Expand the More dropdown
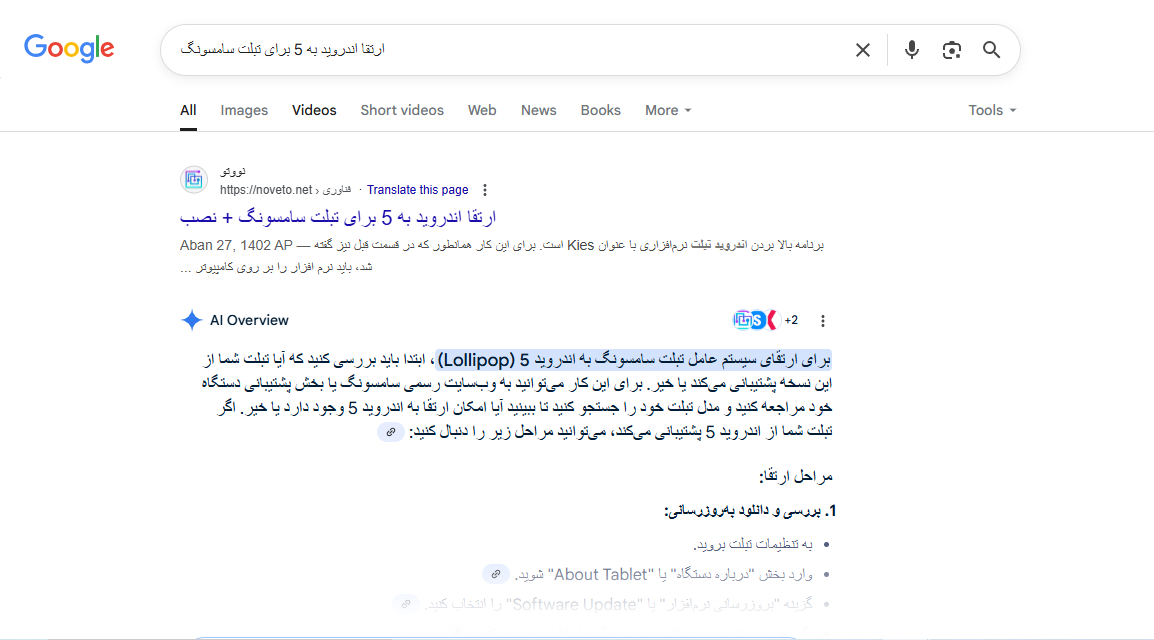Image resolution: width=1154 pixels, height=640 pixels. pos(668,110)
